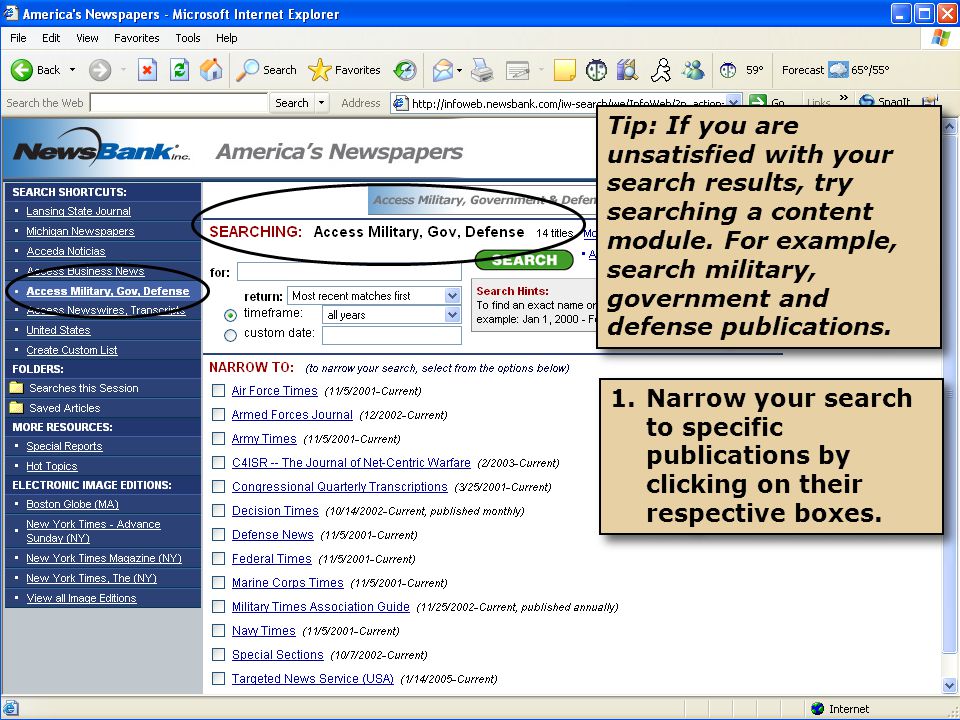Expand the Search the Web button arrow
960x720 pixels.
[x=321, y=103]
